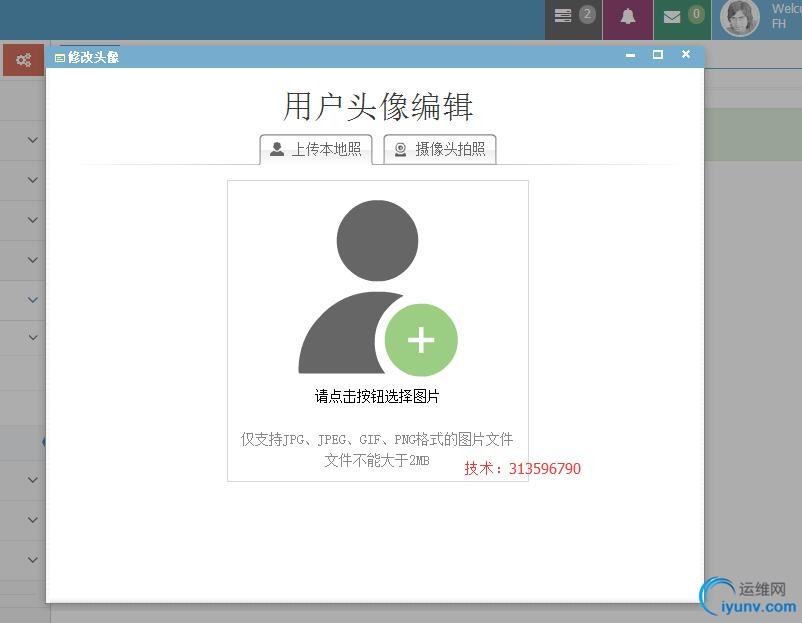The image size is (802, 623).
Task: Expand the bottommost left sidebar chevron
Action: 32,560
